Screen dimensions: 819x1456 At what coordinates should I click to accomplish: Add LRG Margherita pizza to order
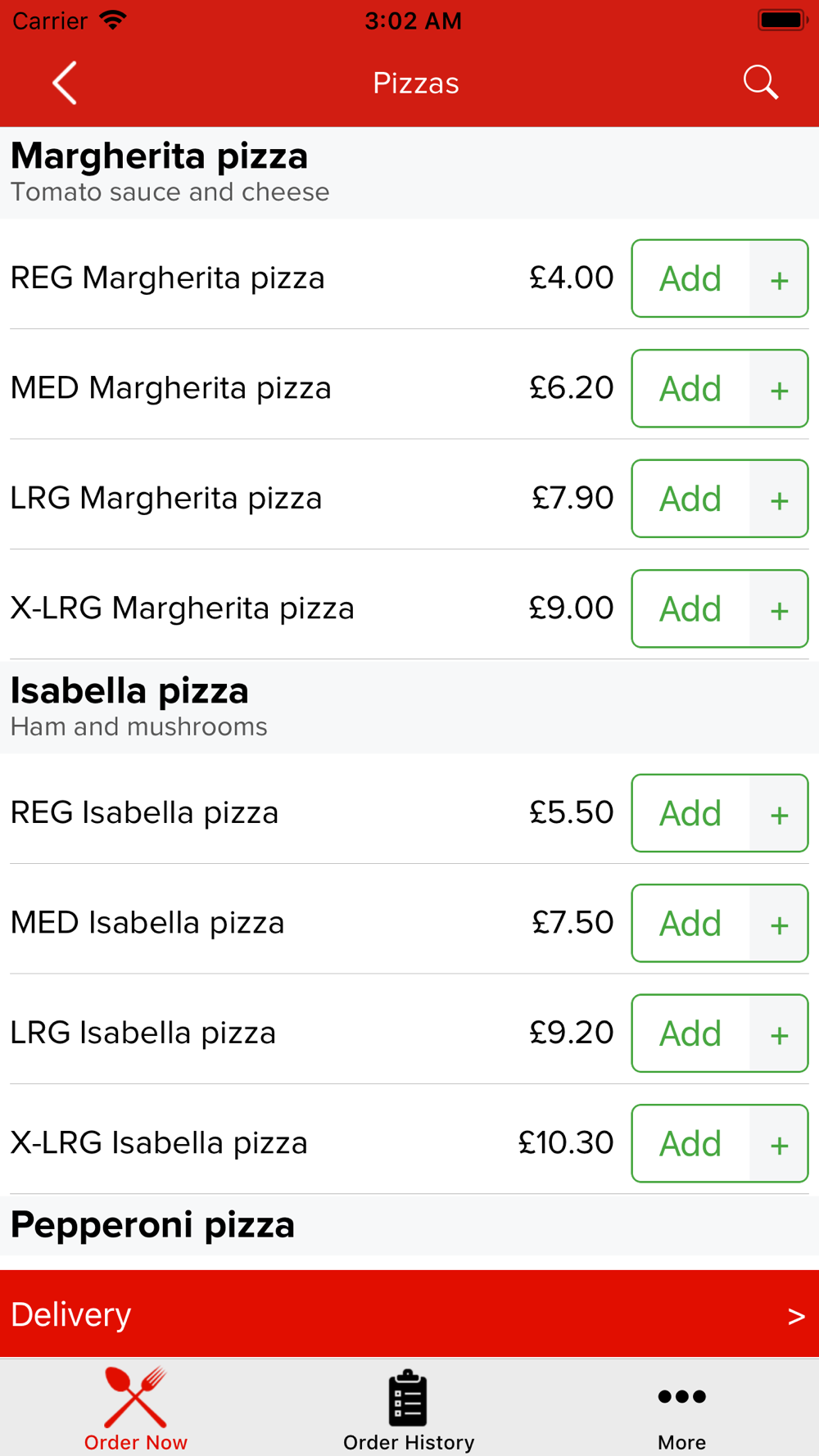(x=690, y=499)
